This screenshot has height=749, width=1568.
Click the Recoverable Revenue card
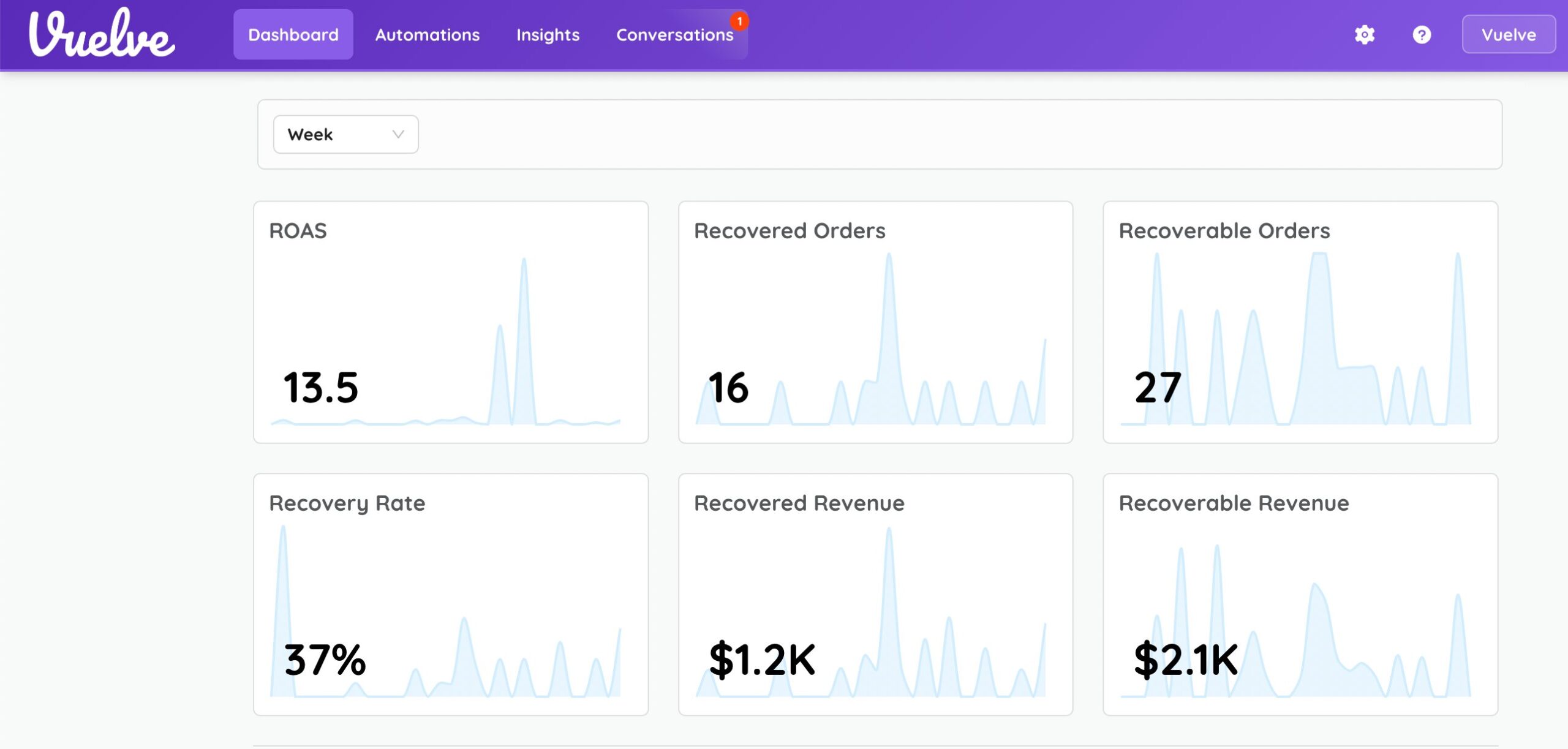(1300, 594)
